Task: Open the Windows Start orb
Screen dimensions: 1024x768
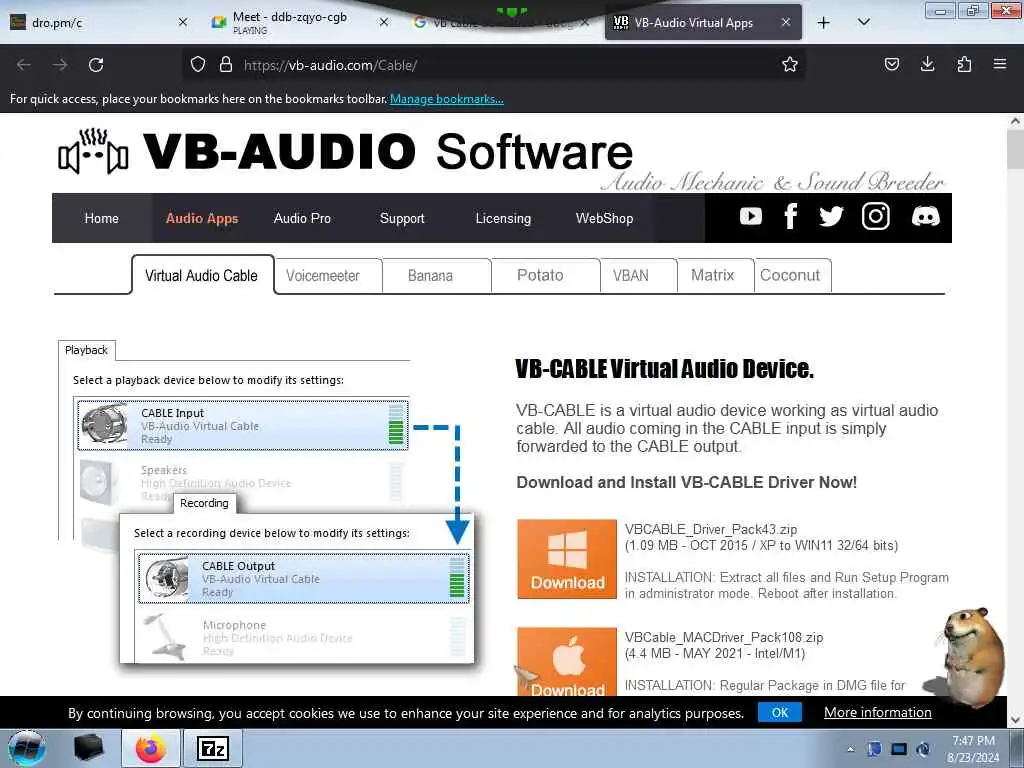Action: pyautogui.click(x=27, y=748)
